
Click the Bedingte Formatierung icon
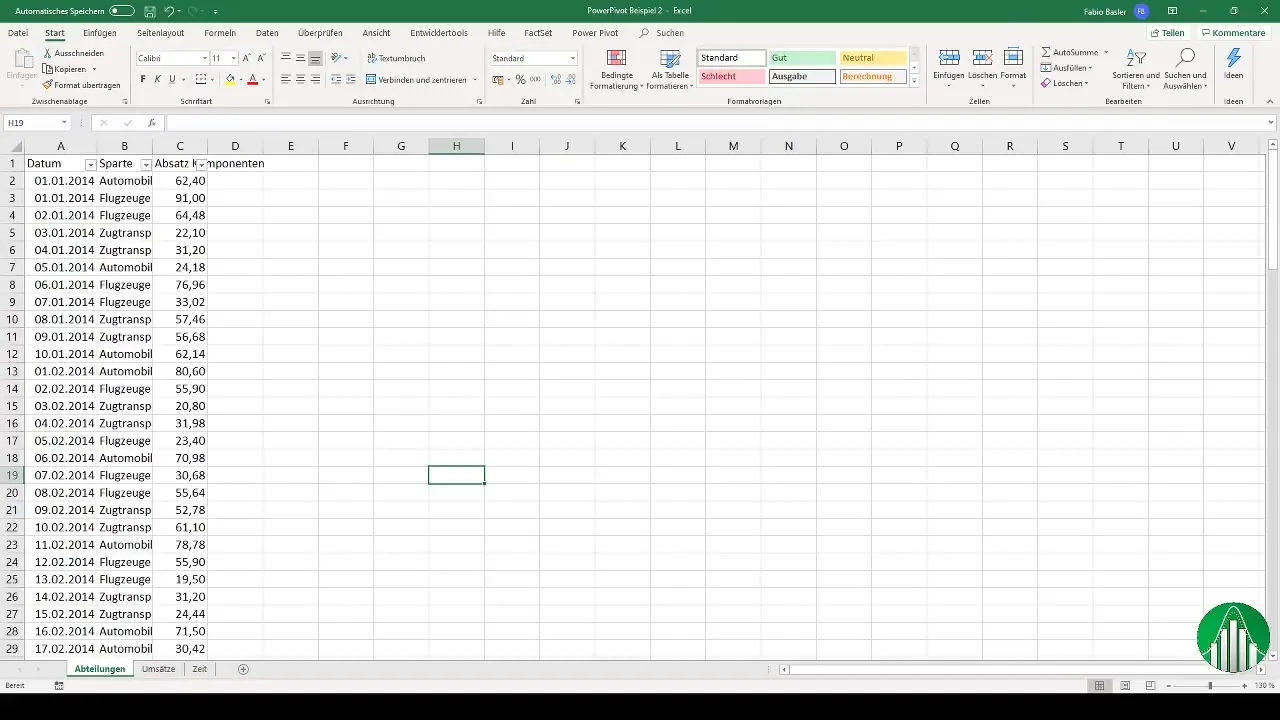click(x=617, y=58)
